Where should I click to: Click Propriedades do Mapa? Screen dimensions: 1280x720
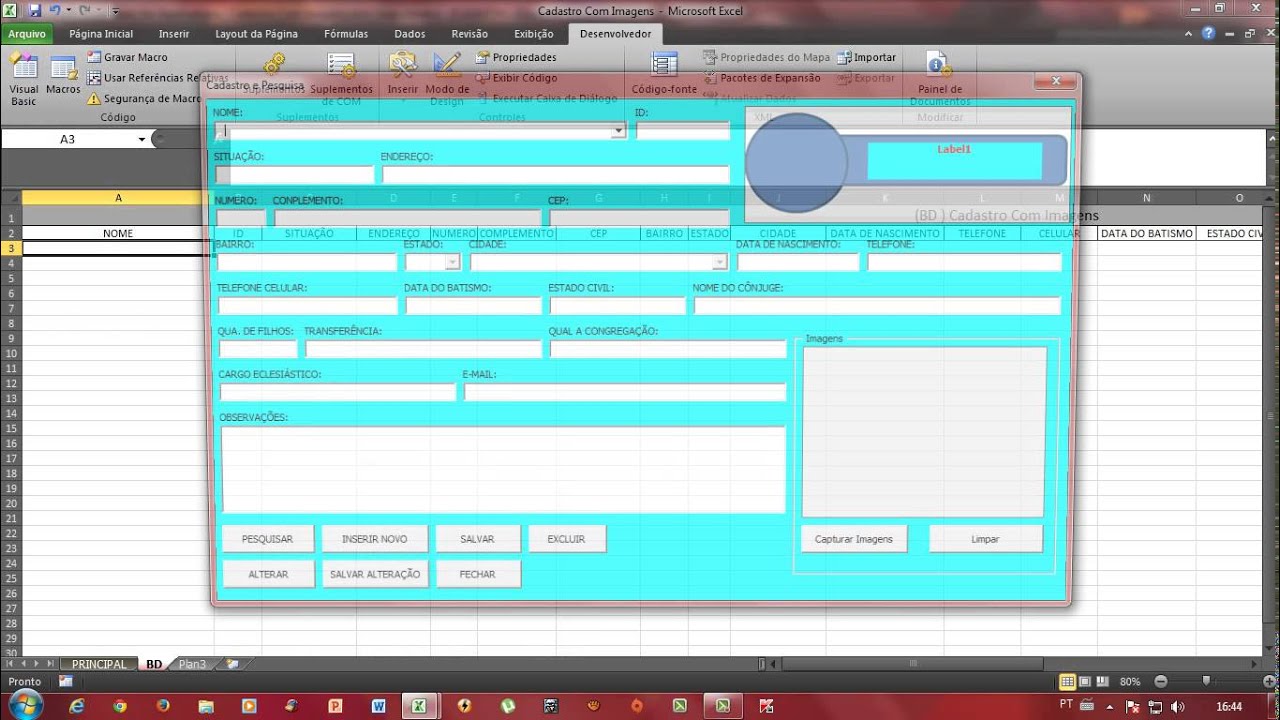coord(766,57)
